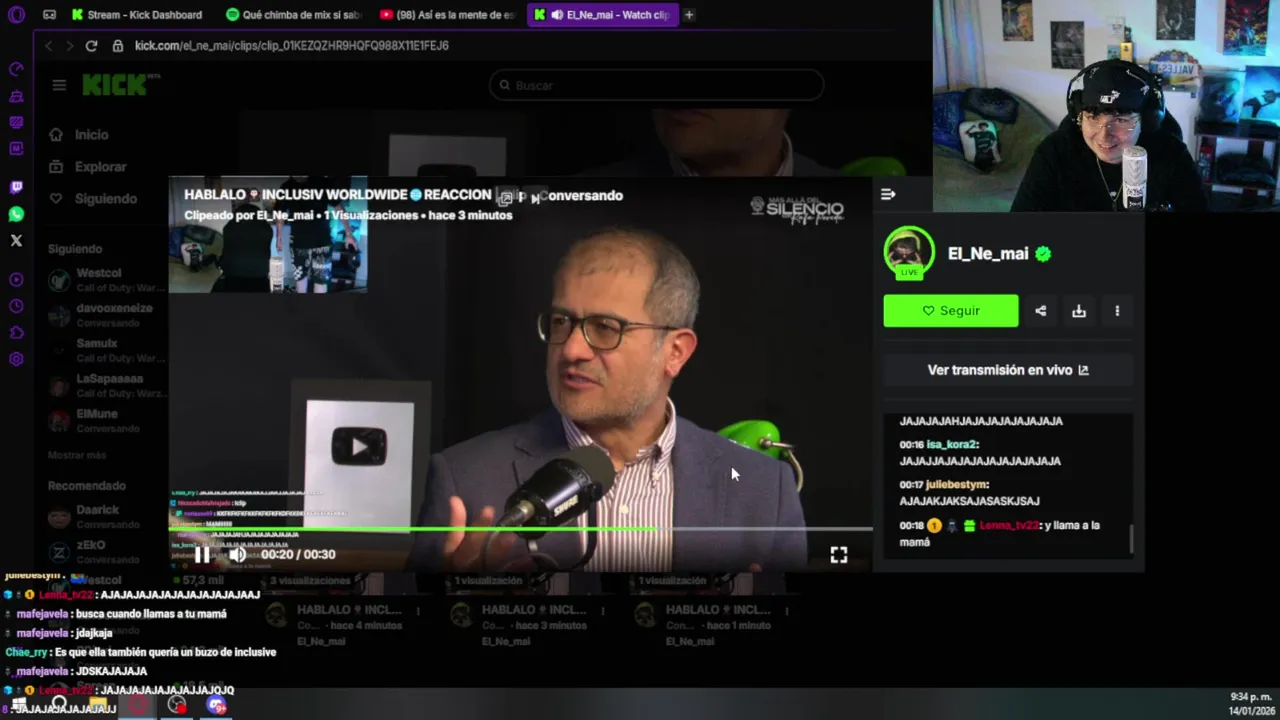Open the Kick hamburger menu
This screenshot has height=720, width=1280.
point(59,85)
